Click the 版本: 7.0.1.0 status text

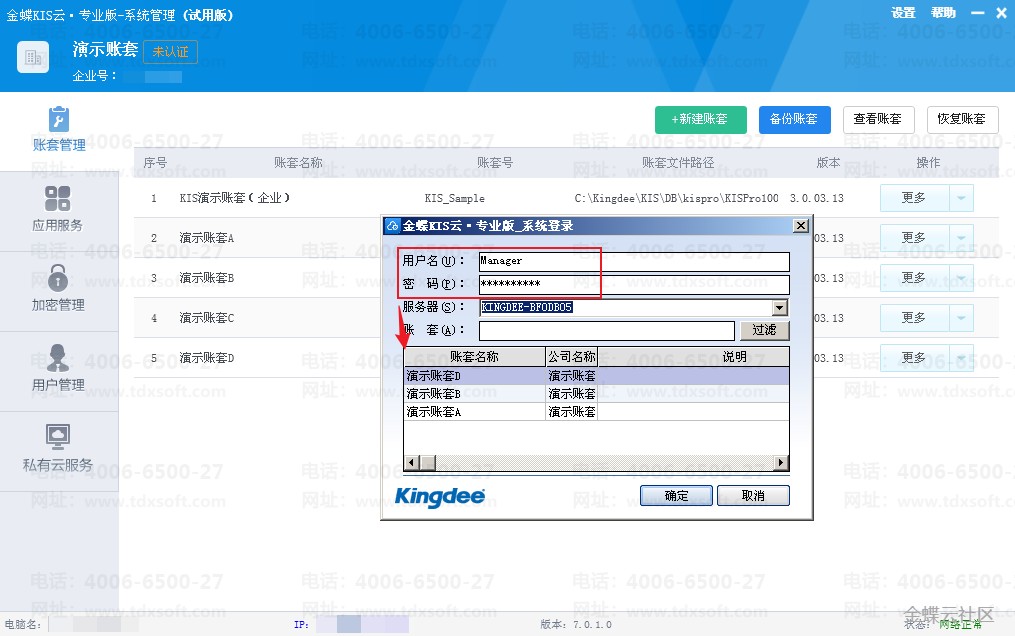click(576, 624)
